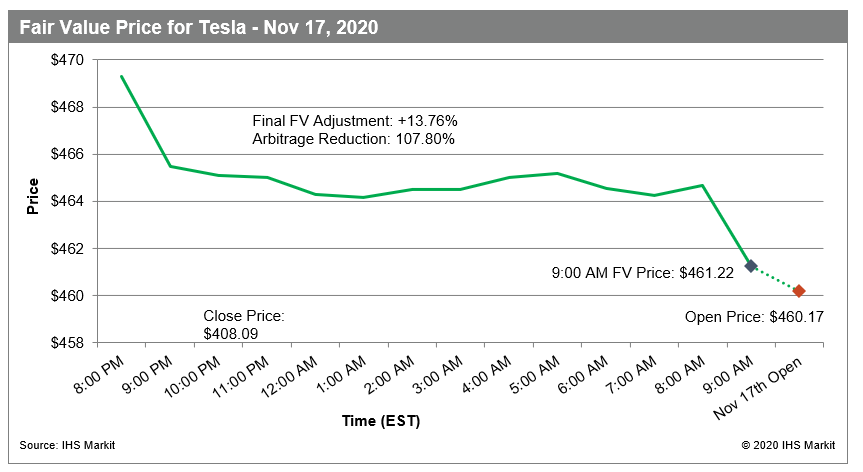Viewport: 863px width, 472px height.
Task: Click the dotted green line segment
Action: (775, 279)
